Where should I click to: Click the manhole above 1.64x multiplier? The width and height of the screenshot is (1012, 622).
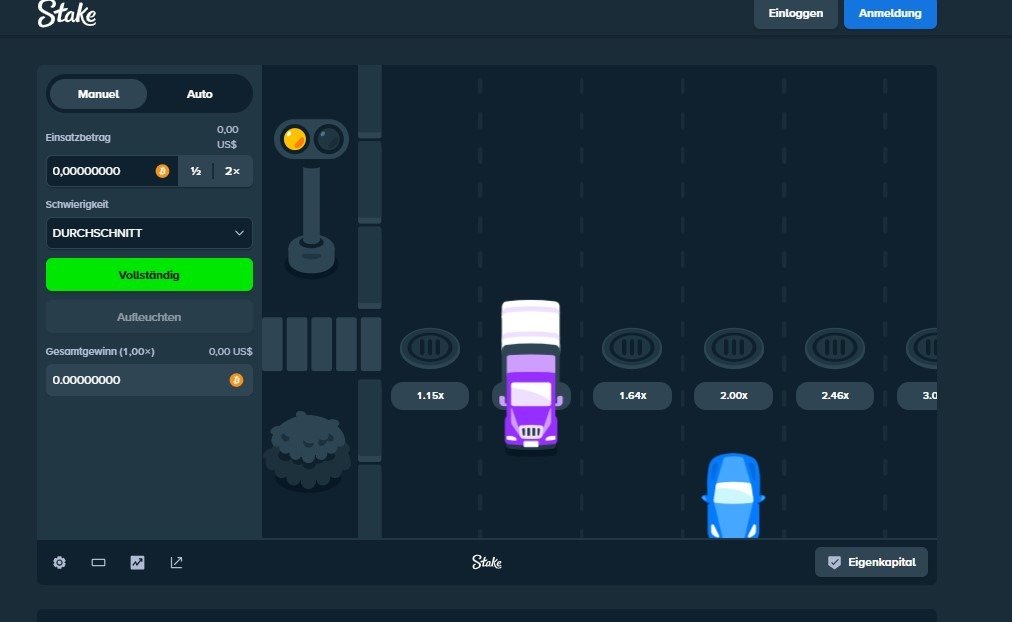click(x=631, y=348)
